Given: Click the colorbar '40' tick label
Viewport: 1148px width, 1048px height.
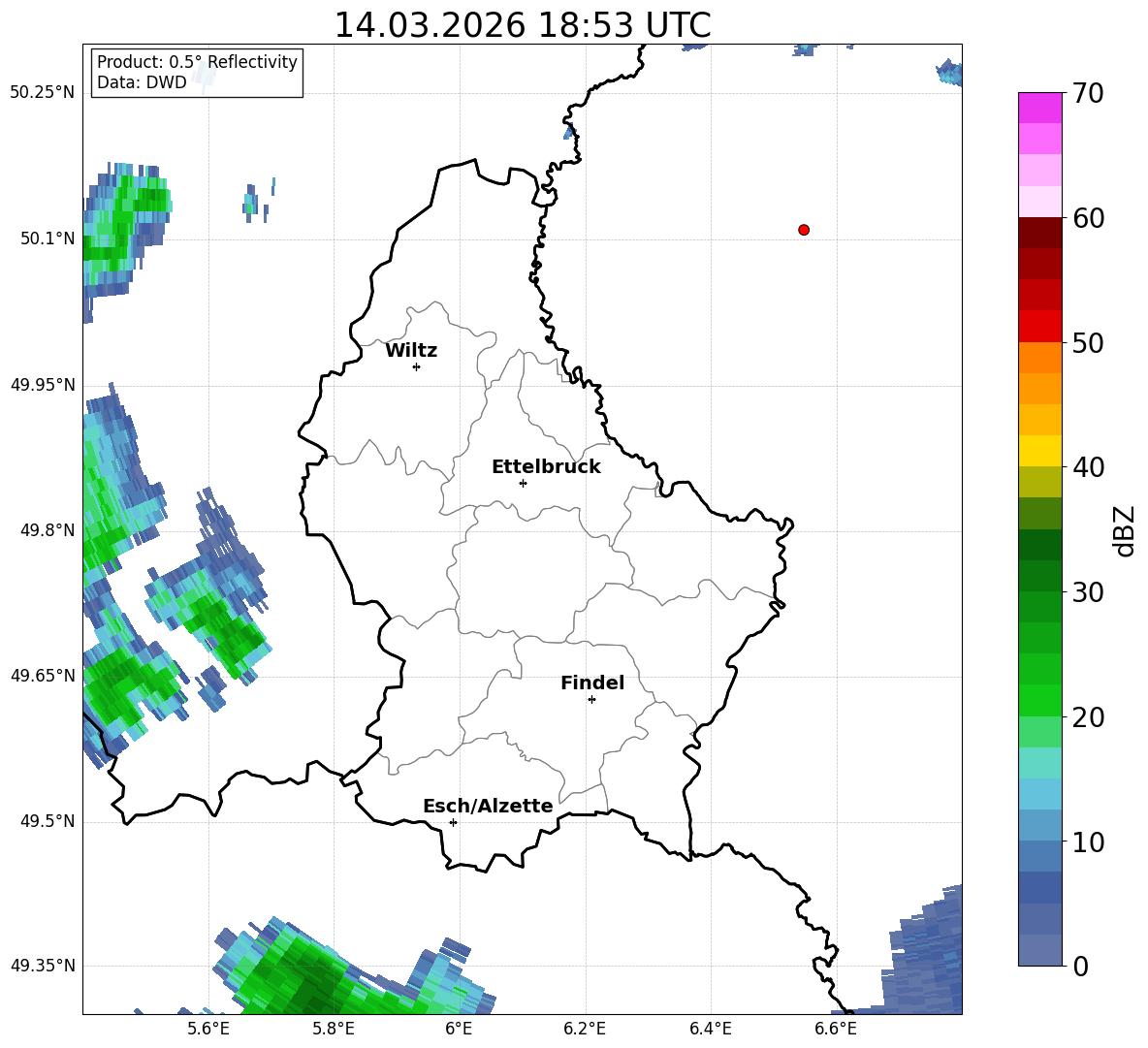Looking at the screenshot, I should coord(1088,467).
